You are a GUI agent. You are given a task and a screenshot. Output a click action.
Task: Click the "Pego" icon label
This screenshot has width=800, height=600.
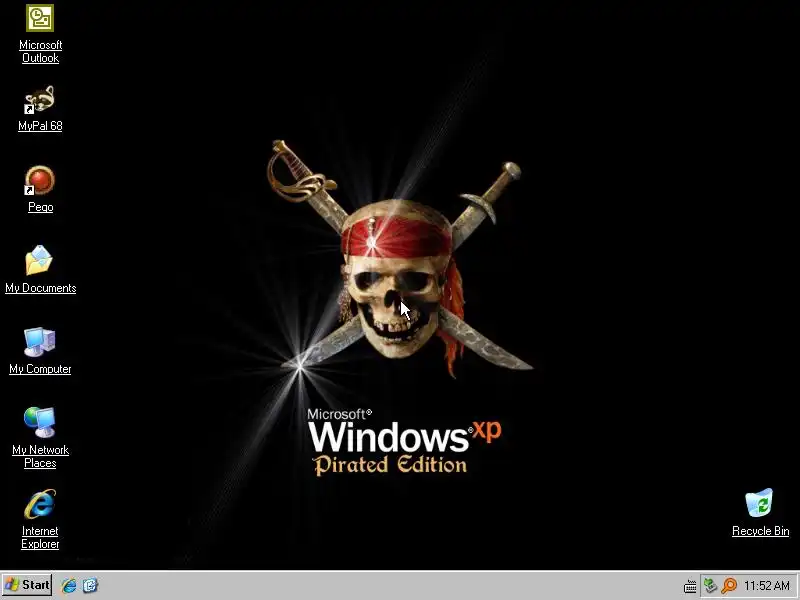pos(40,207)
